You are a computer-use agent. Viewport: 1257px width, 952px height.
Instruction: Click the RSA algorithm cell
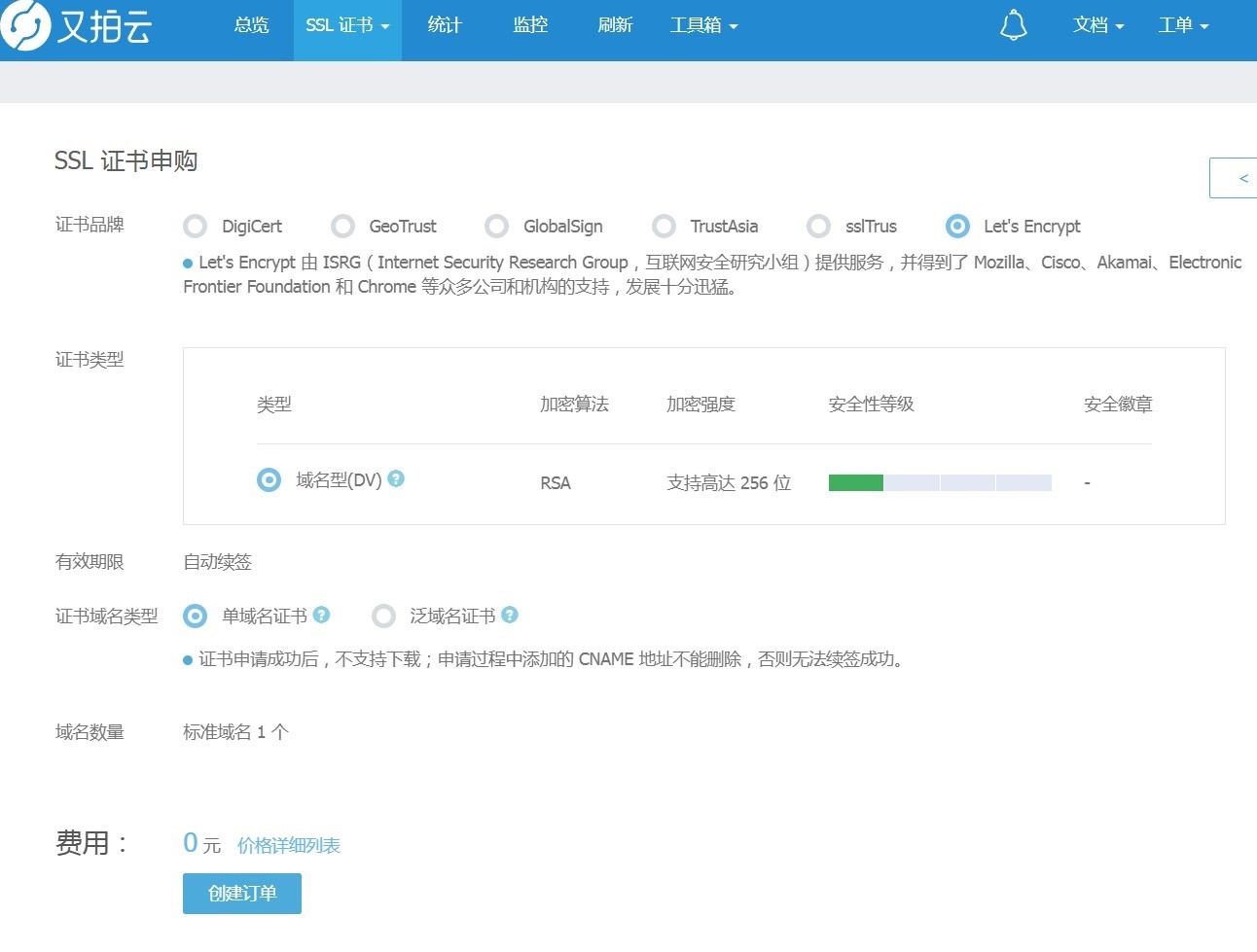click(x=556, y=483)
